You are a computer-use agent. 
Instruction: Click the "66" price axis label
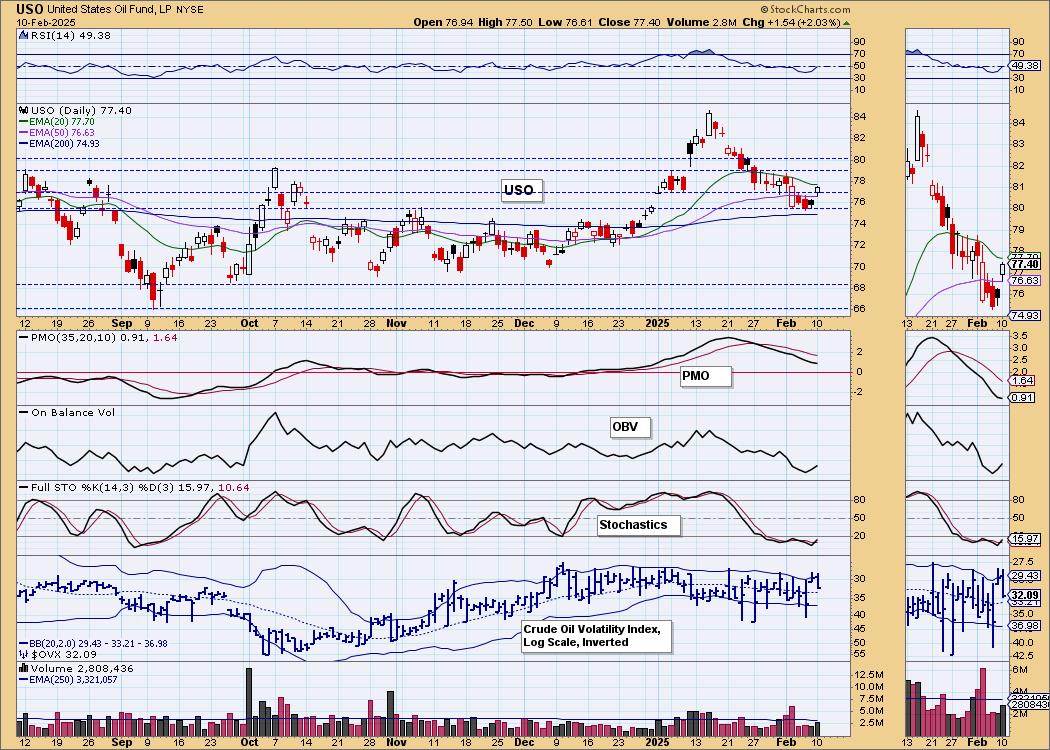click(860, 309)
